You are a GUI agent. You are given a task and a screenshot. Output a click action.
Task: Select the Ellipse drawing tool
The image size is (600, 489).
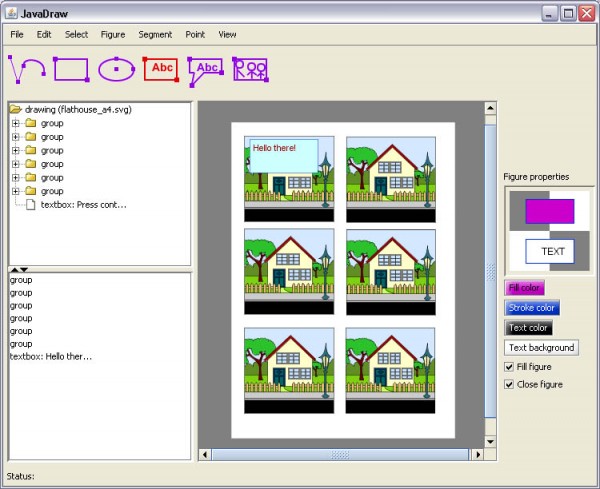click(x=116, y=69)
